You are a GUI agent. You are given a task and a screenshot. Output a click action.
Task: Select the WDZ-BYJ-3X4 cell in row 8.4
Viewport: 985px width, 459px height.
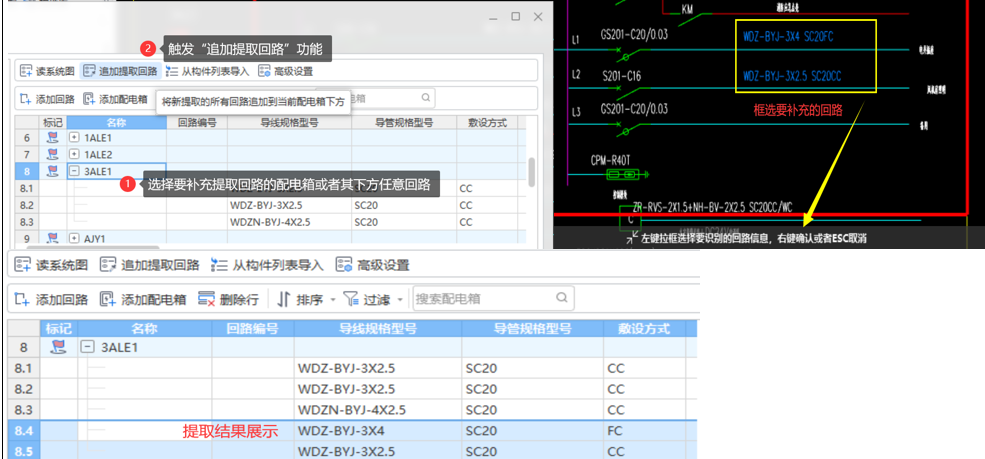(x=377, y=431)
